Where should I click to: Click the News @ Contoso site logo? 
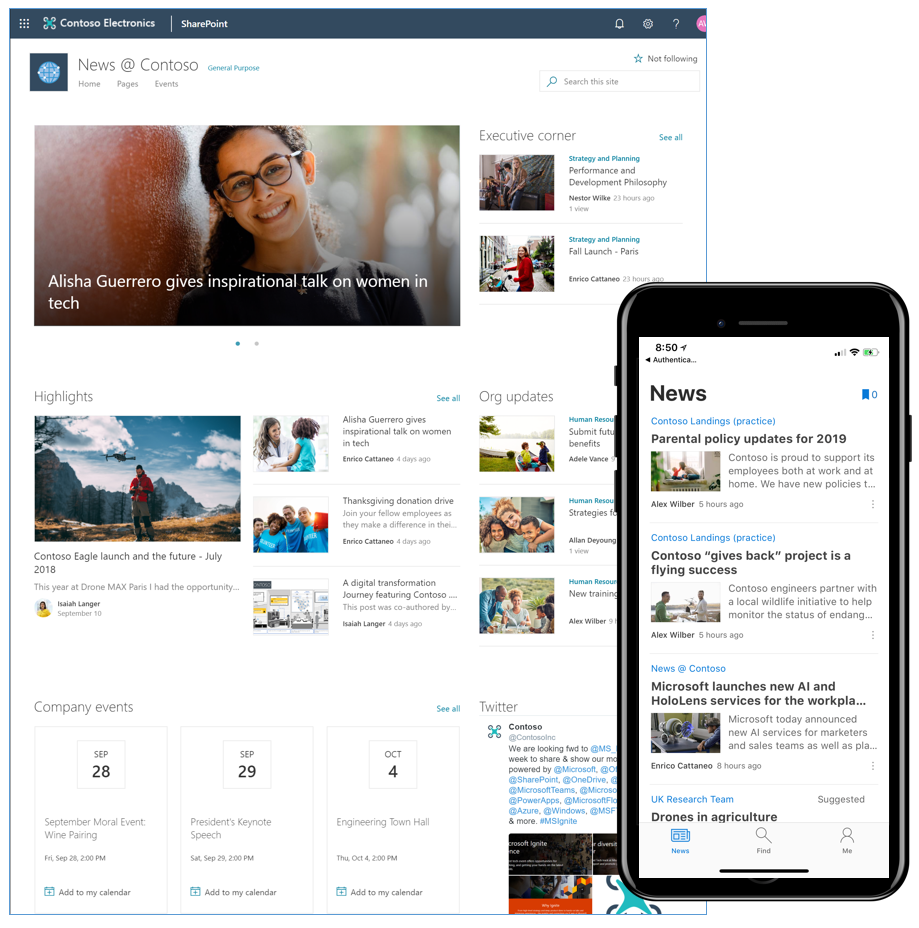point(48,72)
